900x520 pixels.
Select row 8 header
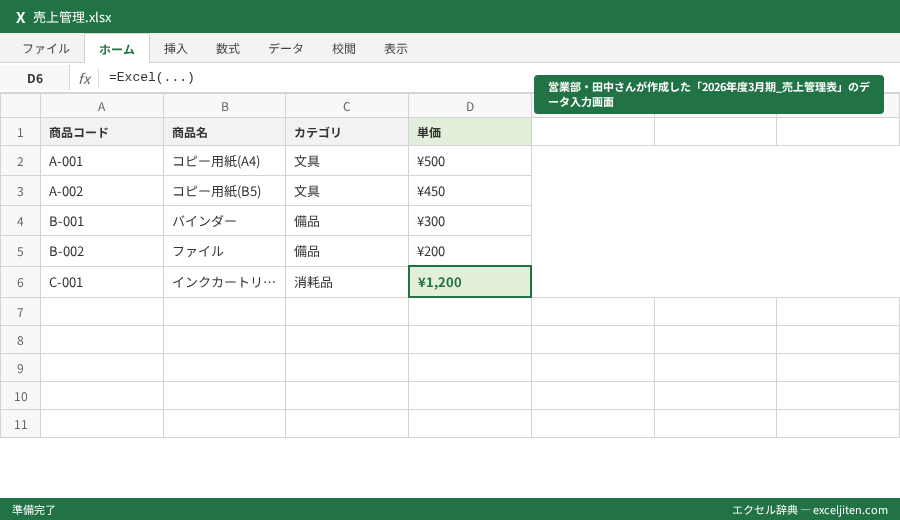pos(20,340)
